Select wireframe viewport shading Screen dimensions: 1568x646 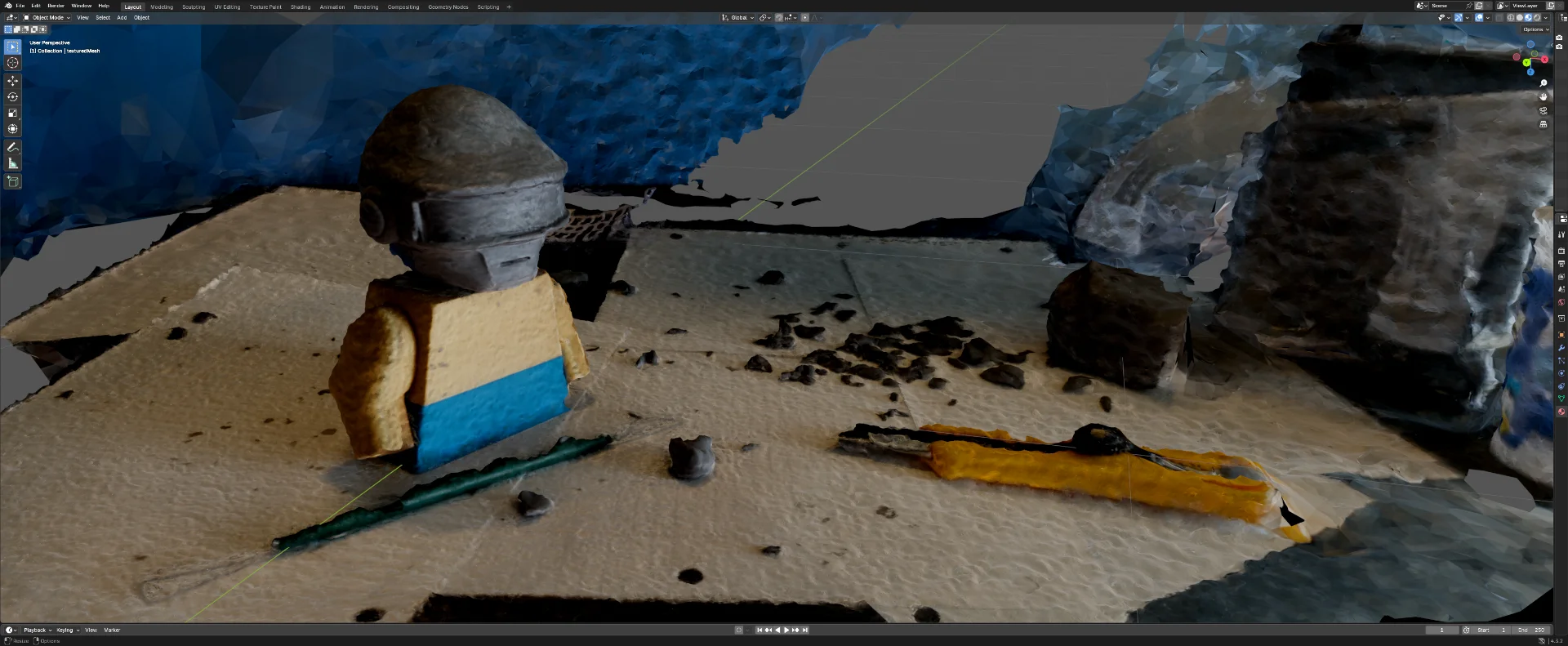coord(1511,17)
